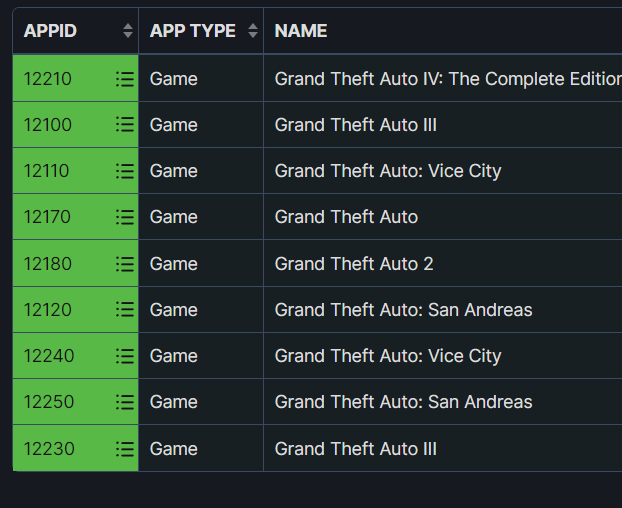Open list icon for app 12210
This screenshot has height=508, width=622.
[125, 79]
